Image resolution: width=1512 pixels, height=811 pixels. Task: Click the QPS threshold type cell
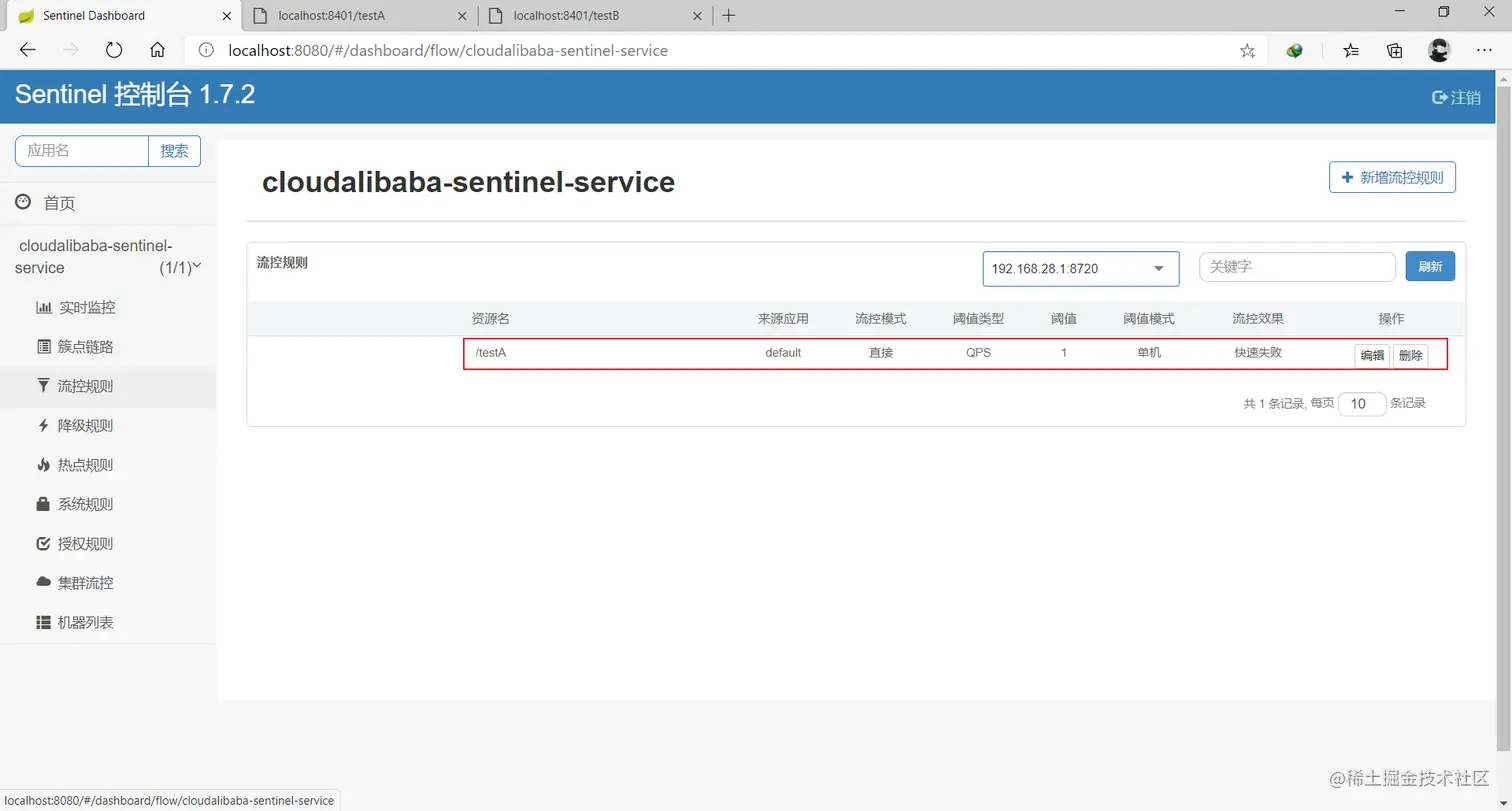[978, 352]
